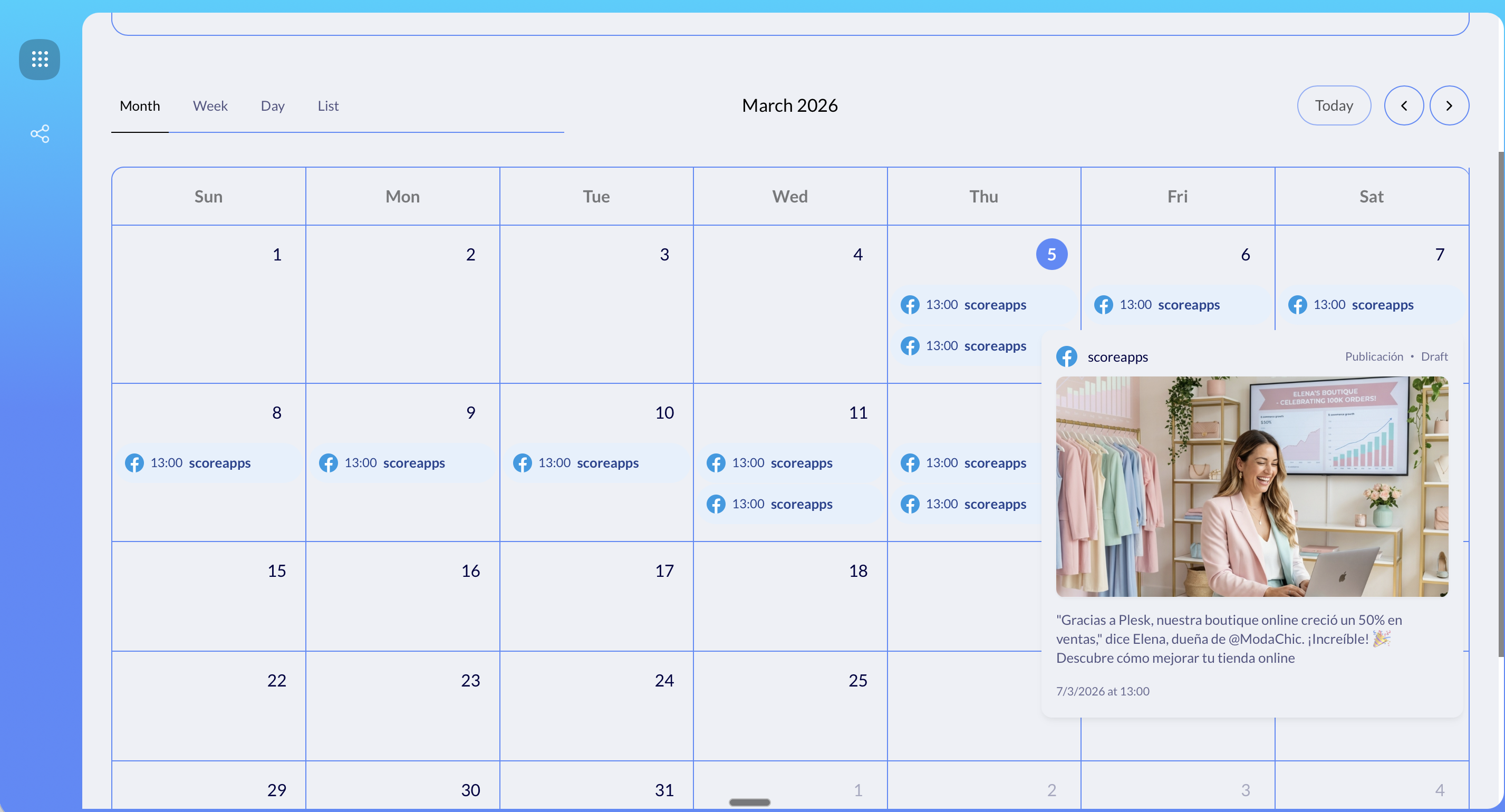
Task: Select the Month view tab
Action: [x=140, y=106]
